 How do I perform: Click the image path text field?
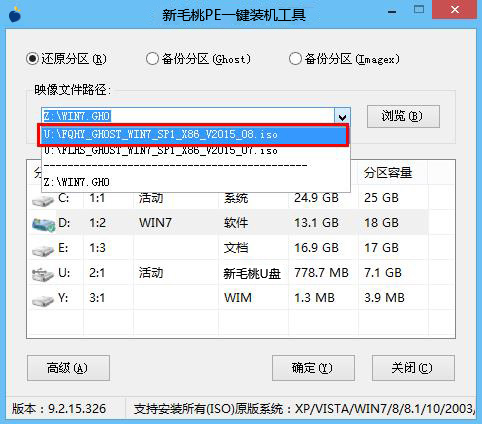(x=188, y=116)
